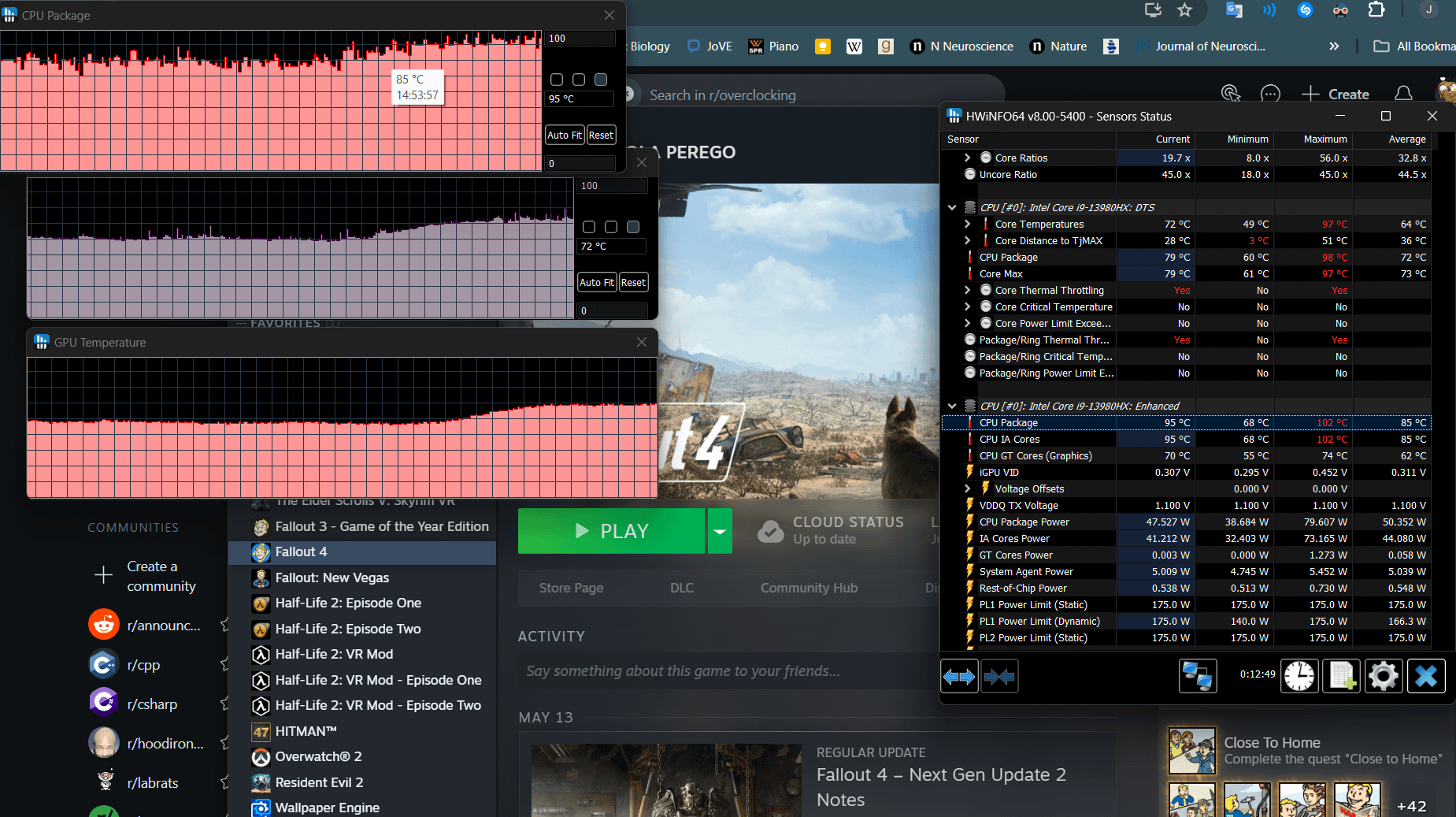The width and height of the screenshot is (1456, 817).
Task: Open the yellow bookmark icon after Piano
Action: tap(823, 46)
